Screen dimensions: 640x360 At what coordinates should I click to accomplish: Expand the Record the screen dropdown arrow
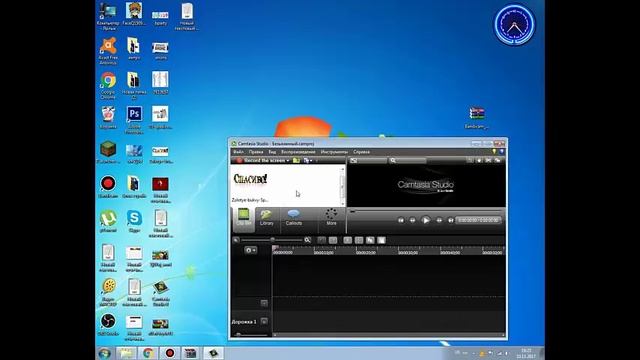pos(288,160)
